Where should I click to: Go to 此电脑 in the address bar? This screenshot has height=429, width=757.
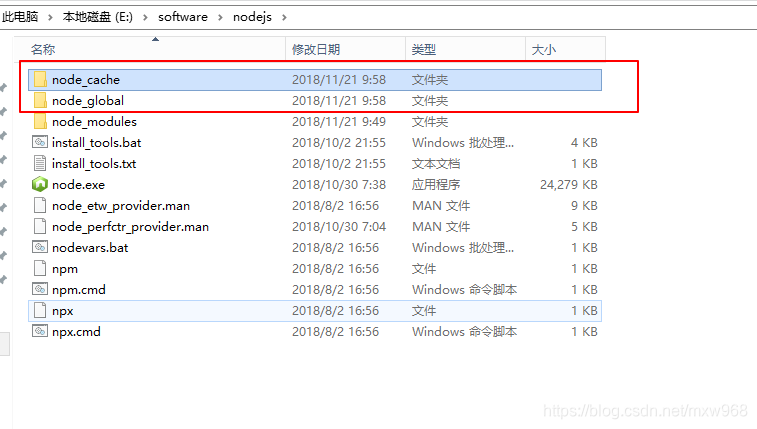[x=20, y=17]
